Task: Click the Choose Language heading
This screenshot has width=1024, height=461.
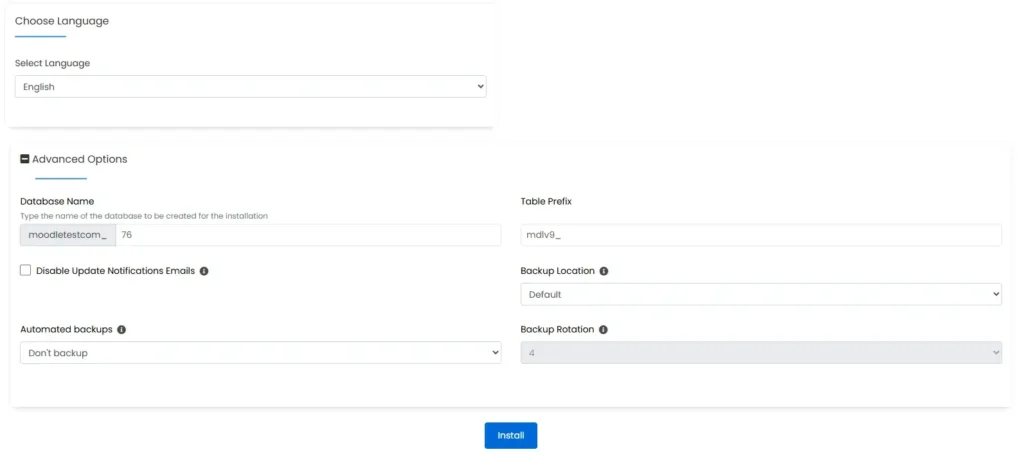Action: [62, 21]
